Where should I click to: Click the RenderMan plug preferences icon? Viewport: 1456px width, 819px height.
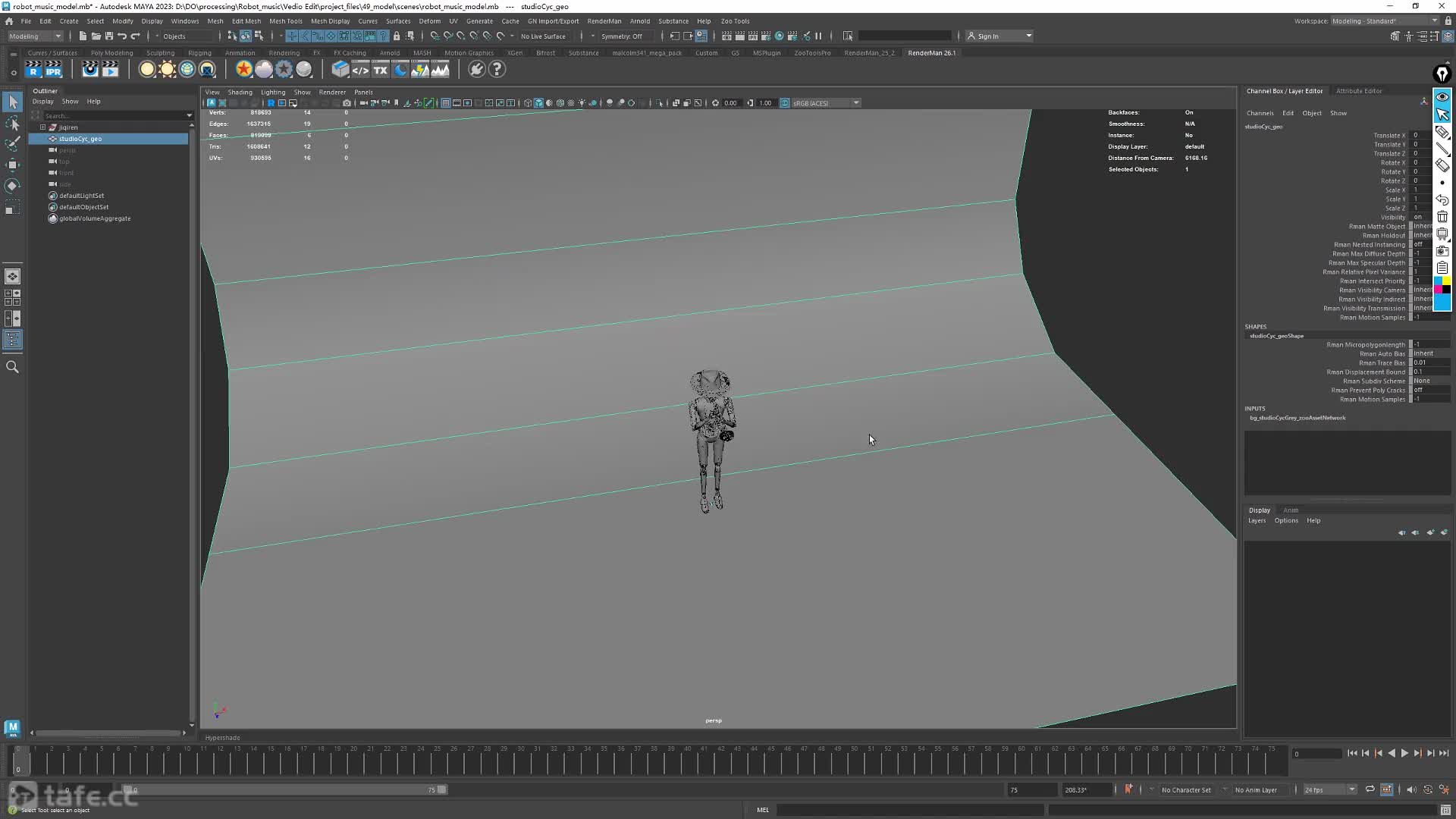click(x=476, y=69)
